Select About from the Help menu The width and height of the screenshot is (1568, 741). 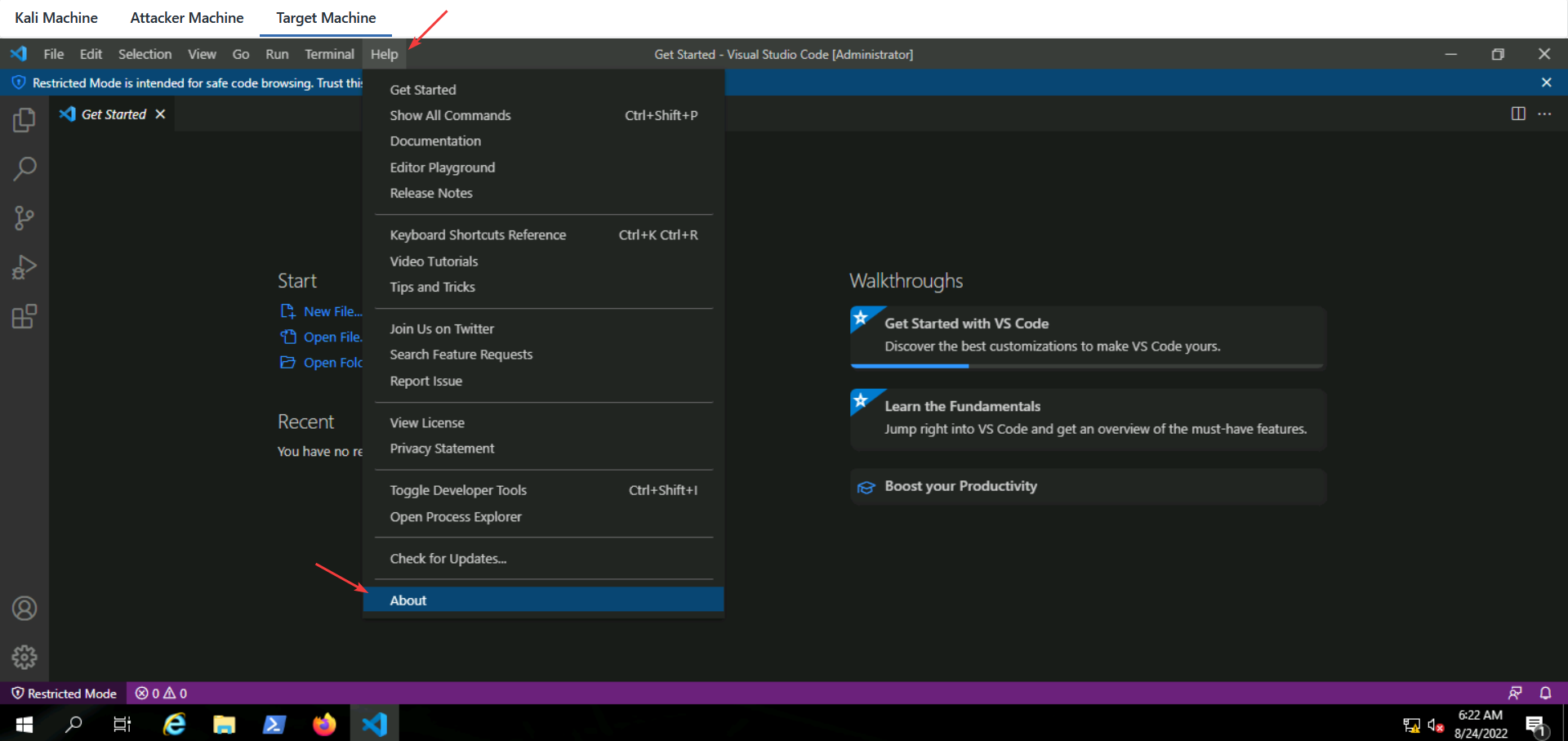pyautogui.click(x=544, y=600)
